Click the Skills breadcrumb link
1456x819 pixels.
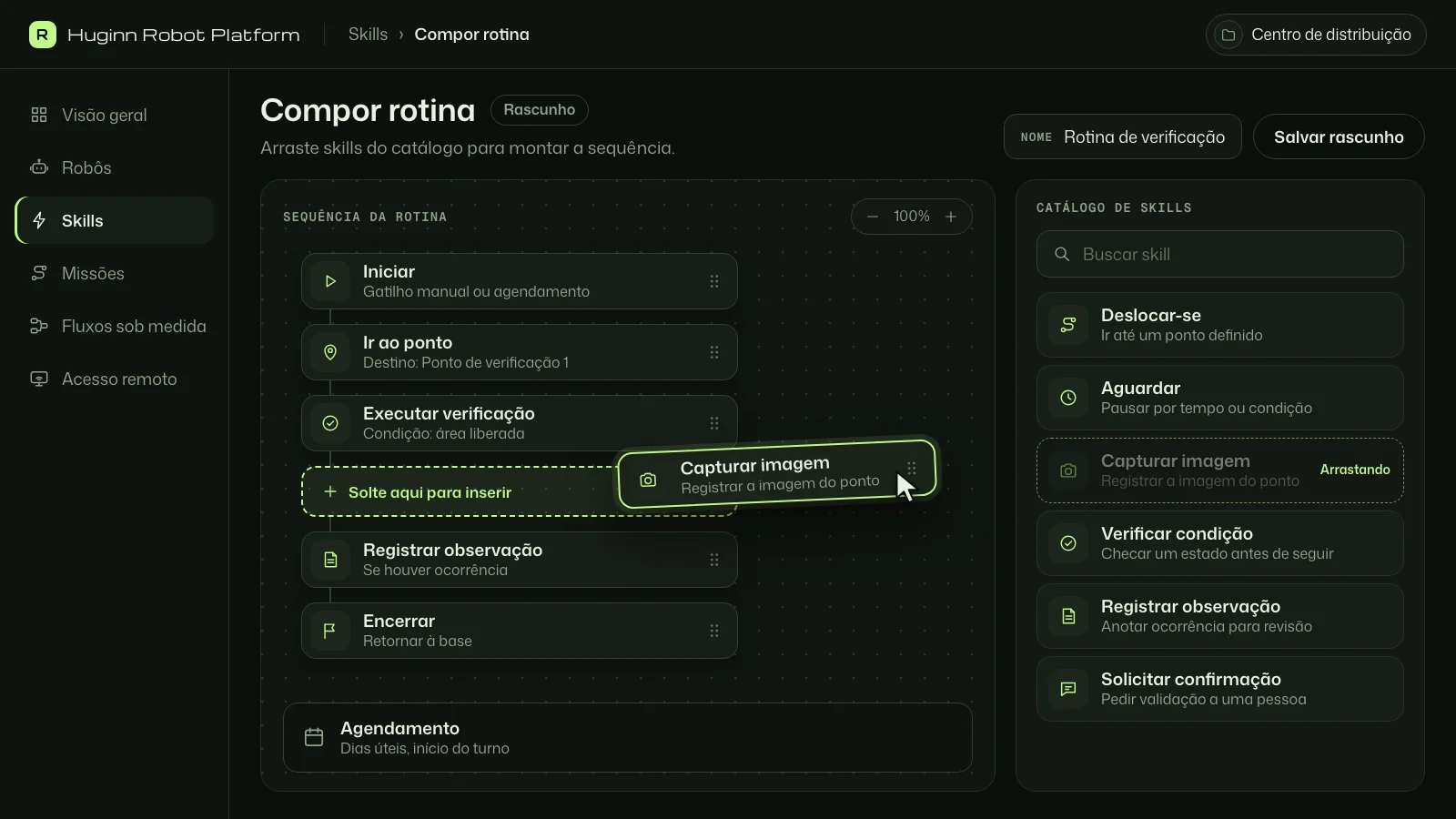pos(368,35)
